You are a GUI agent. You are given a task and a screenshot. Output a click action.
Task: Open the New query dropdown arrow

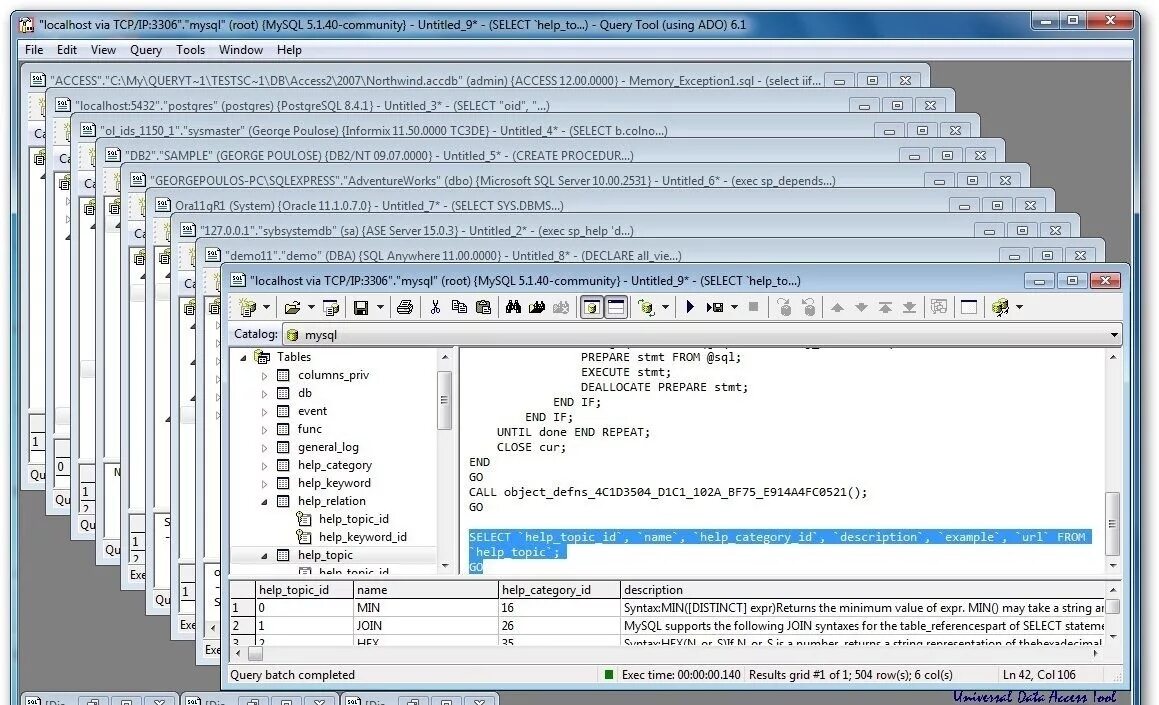coord(266,307)
